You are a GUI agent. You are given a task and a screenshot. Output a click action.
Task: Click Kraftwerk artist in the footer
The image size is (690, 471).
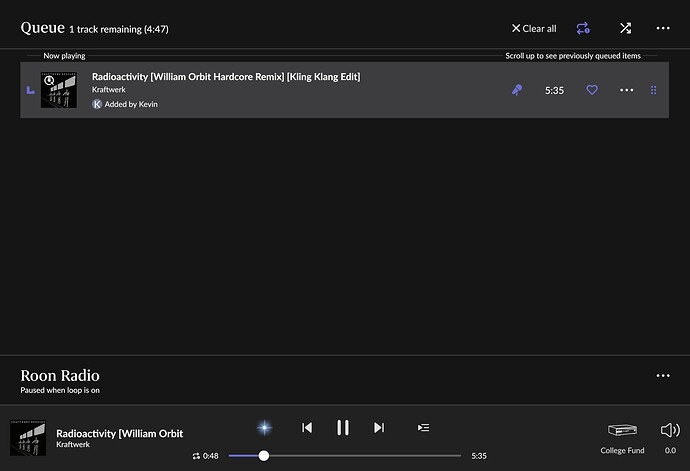click(x=73, y=445)
